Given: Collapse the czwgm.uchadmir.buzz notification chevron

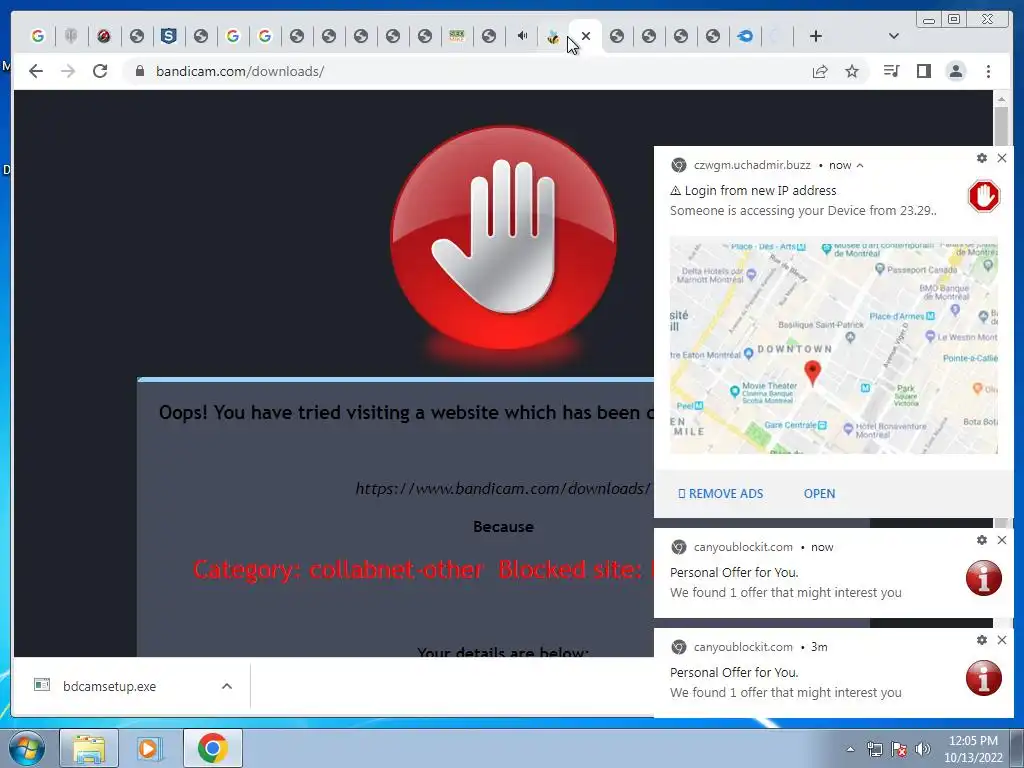Looking at the screenshot, I should pyautogui.click(x=860, y=166).
